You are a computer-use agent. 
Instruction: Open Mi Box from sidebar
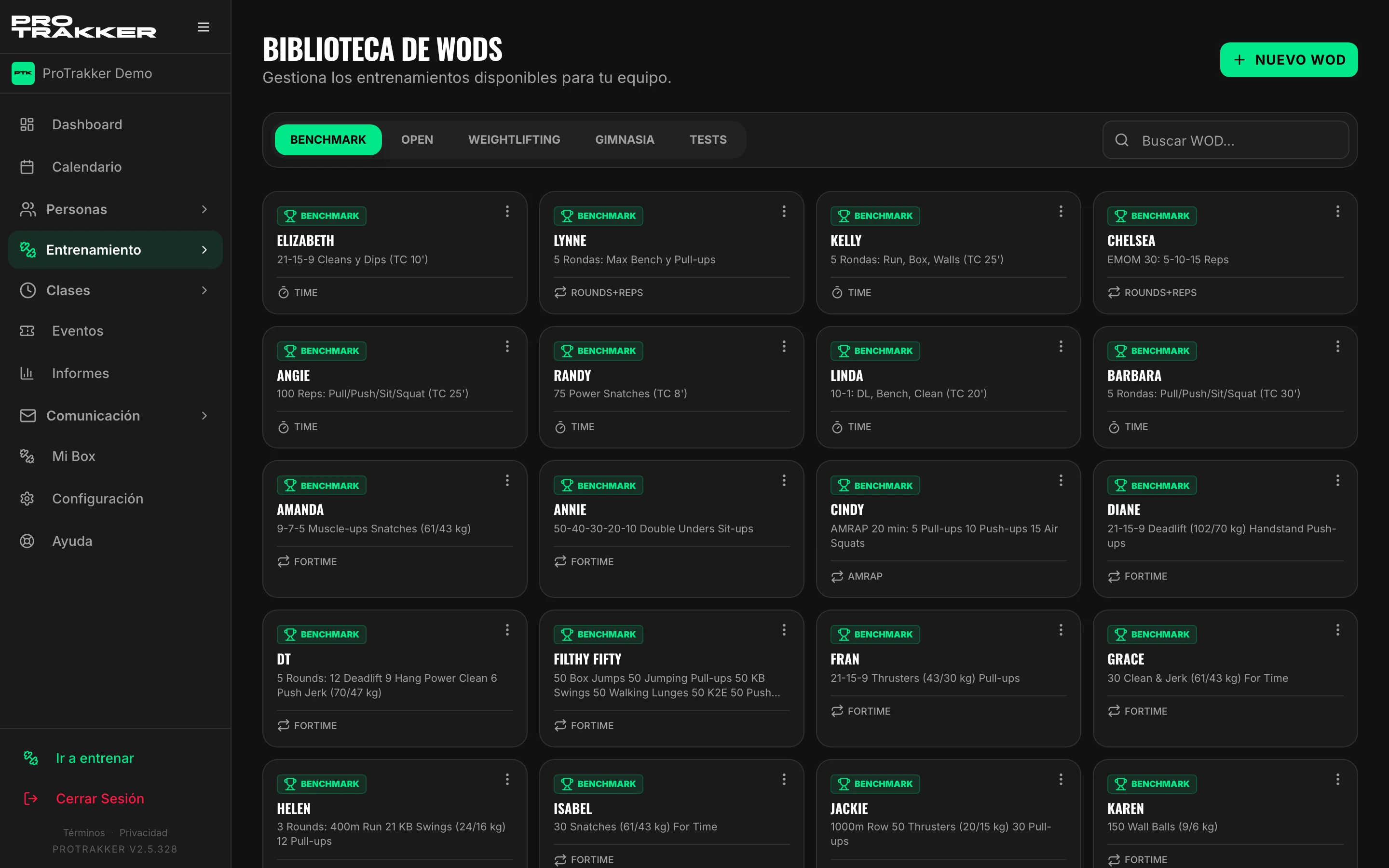coord(73,456)
